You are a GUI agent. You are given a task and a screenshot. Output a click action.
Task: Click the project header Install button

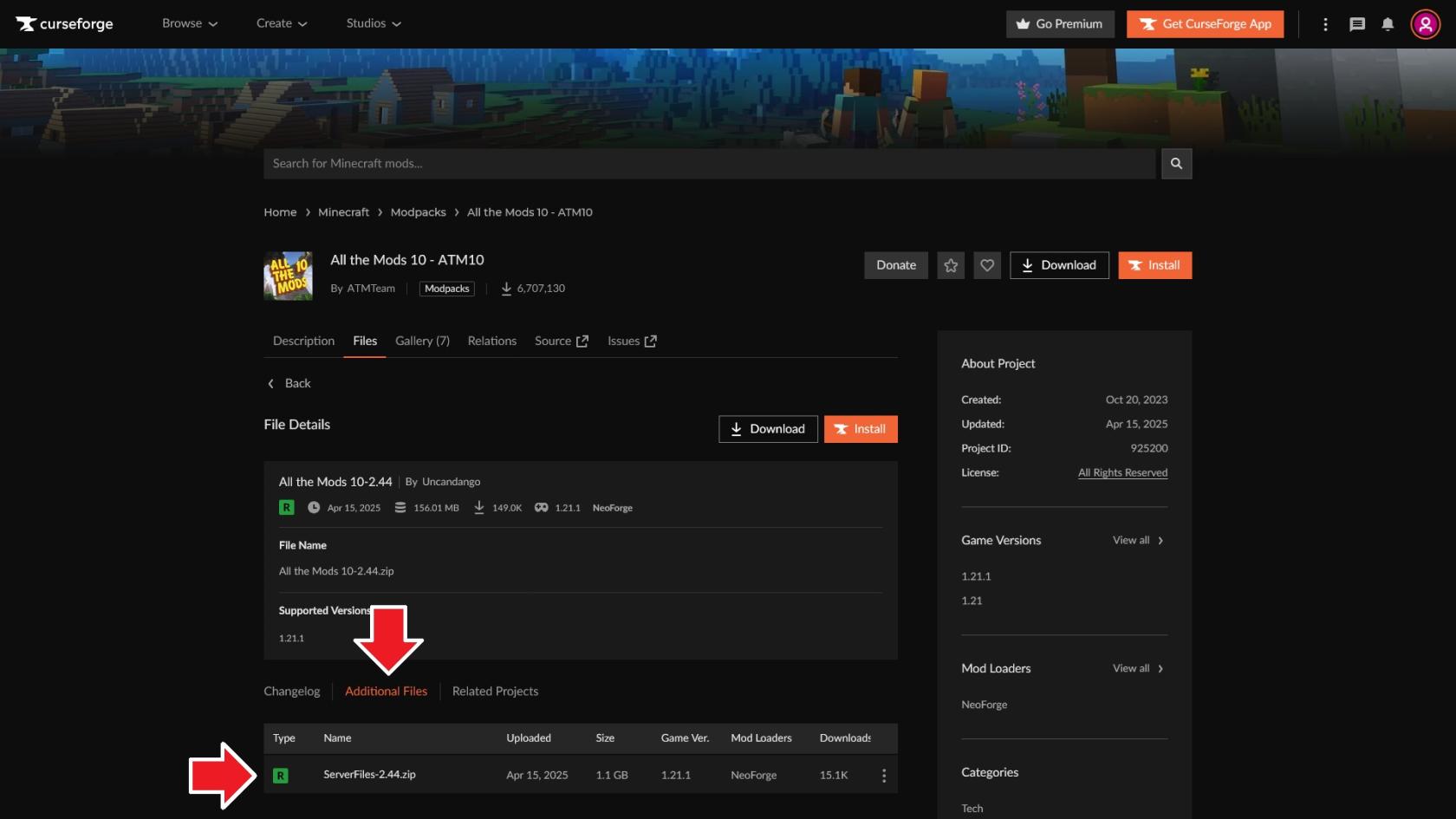click(1155, 265)
